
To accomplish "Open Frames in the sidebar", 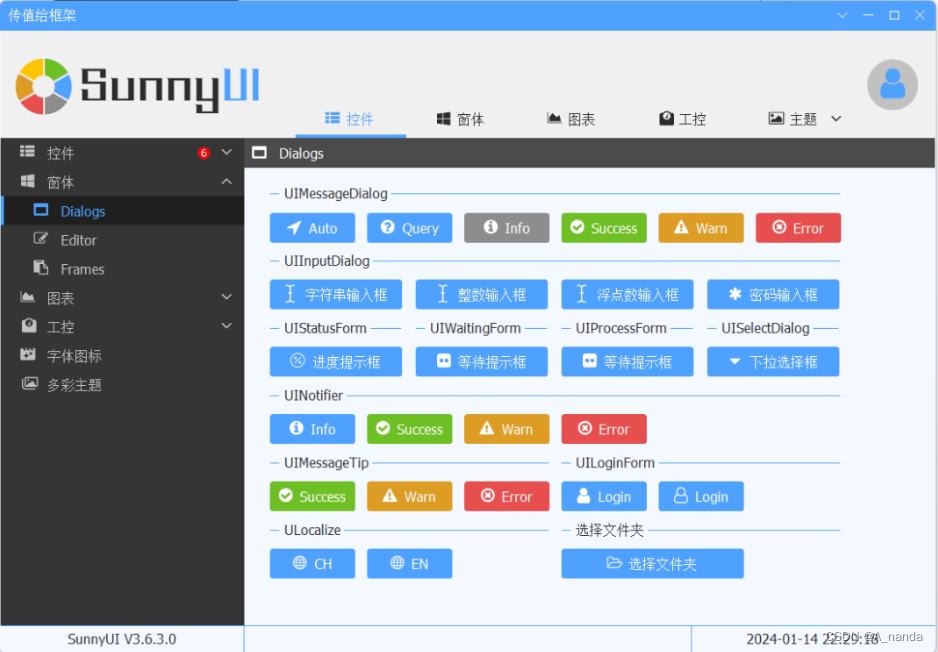I will click(88, 269).
